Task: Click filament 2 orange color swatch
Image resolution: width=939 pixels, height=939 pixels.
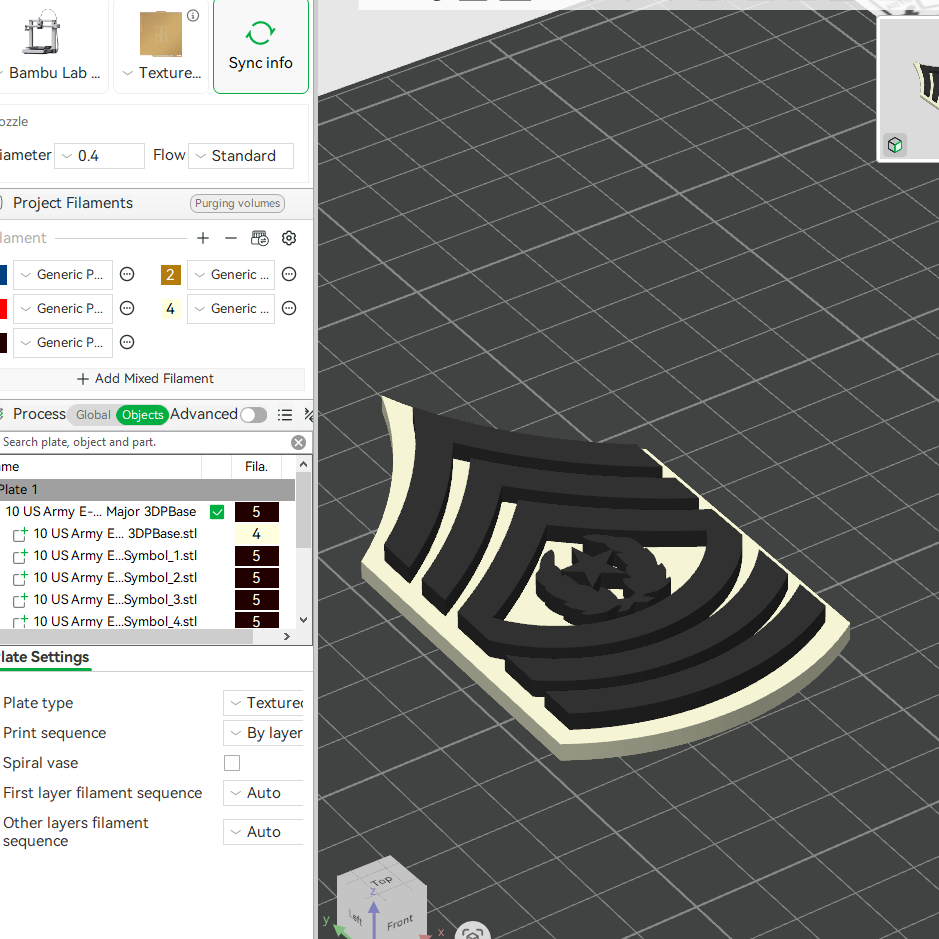Action: coord(171,275)
